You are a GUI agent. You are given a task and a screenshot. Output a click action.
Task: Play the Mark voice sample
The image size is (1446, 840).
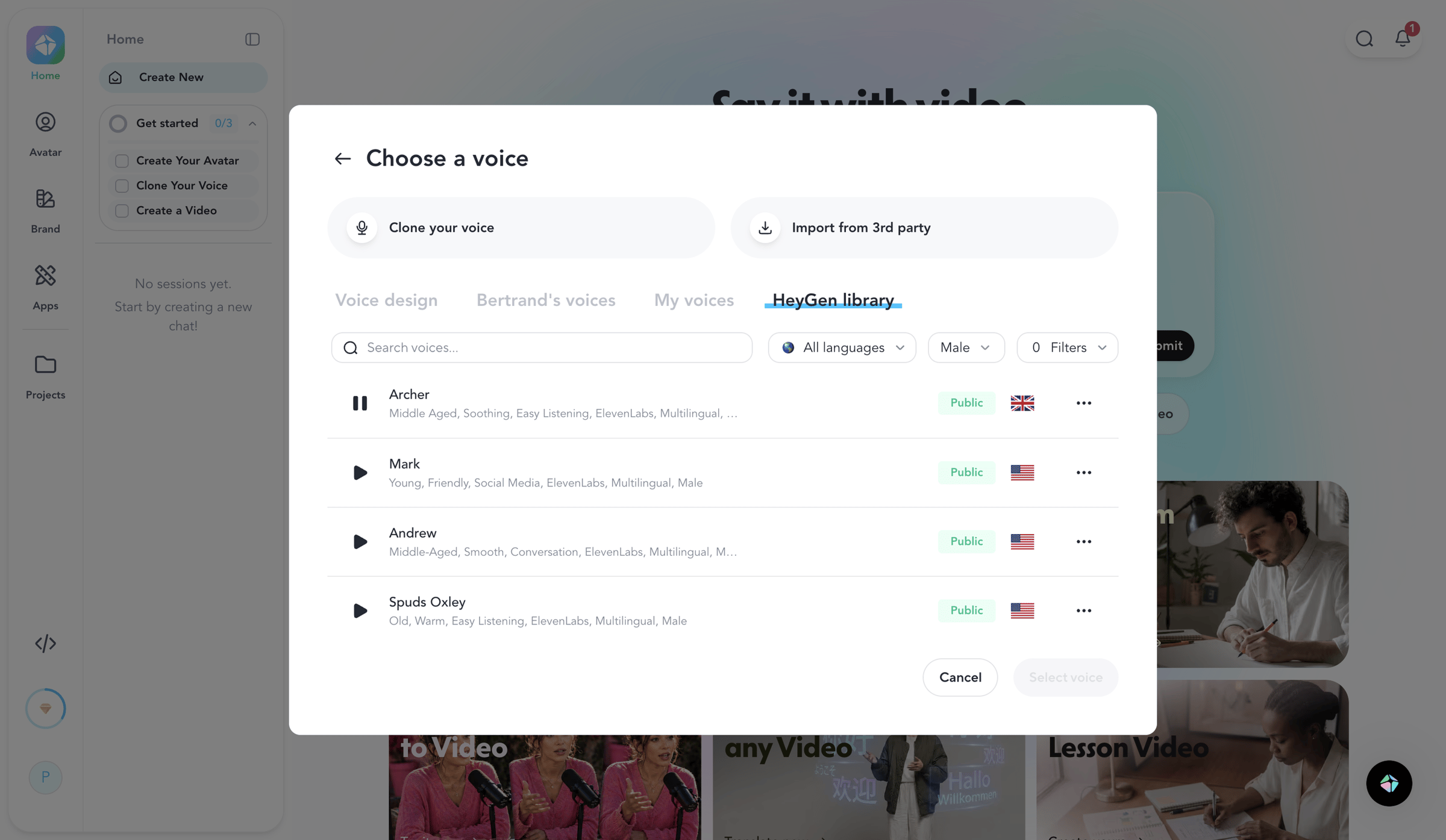coord(360,472)
